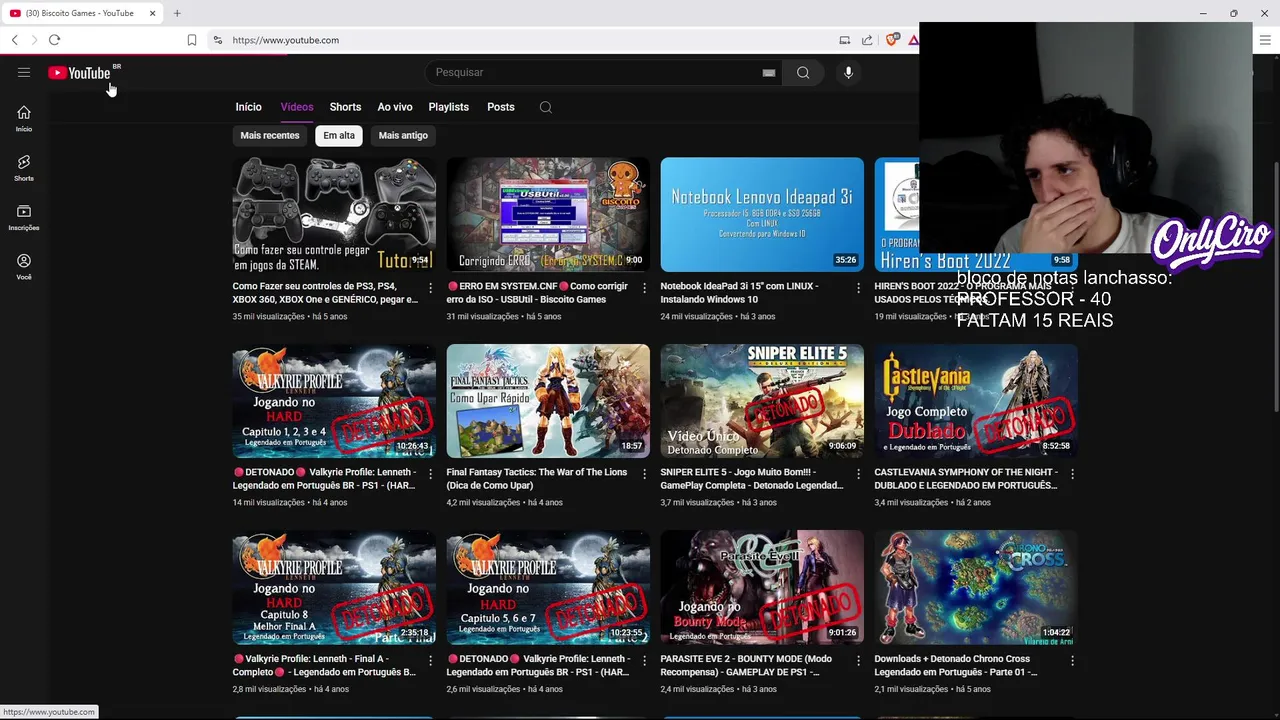Open Downloads + Detonado Chrono Cross title
Viewport: 1280px width, 720px height.
coord(956,665)
